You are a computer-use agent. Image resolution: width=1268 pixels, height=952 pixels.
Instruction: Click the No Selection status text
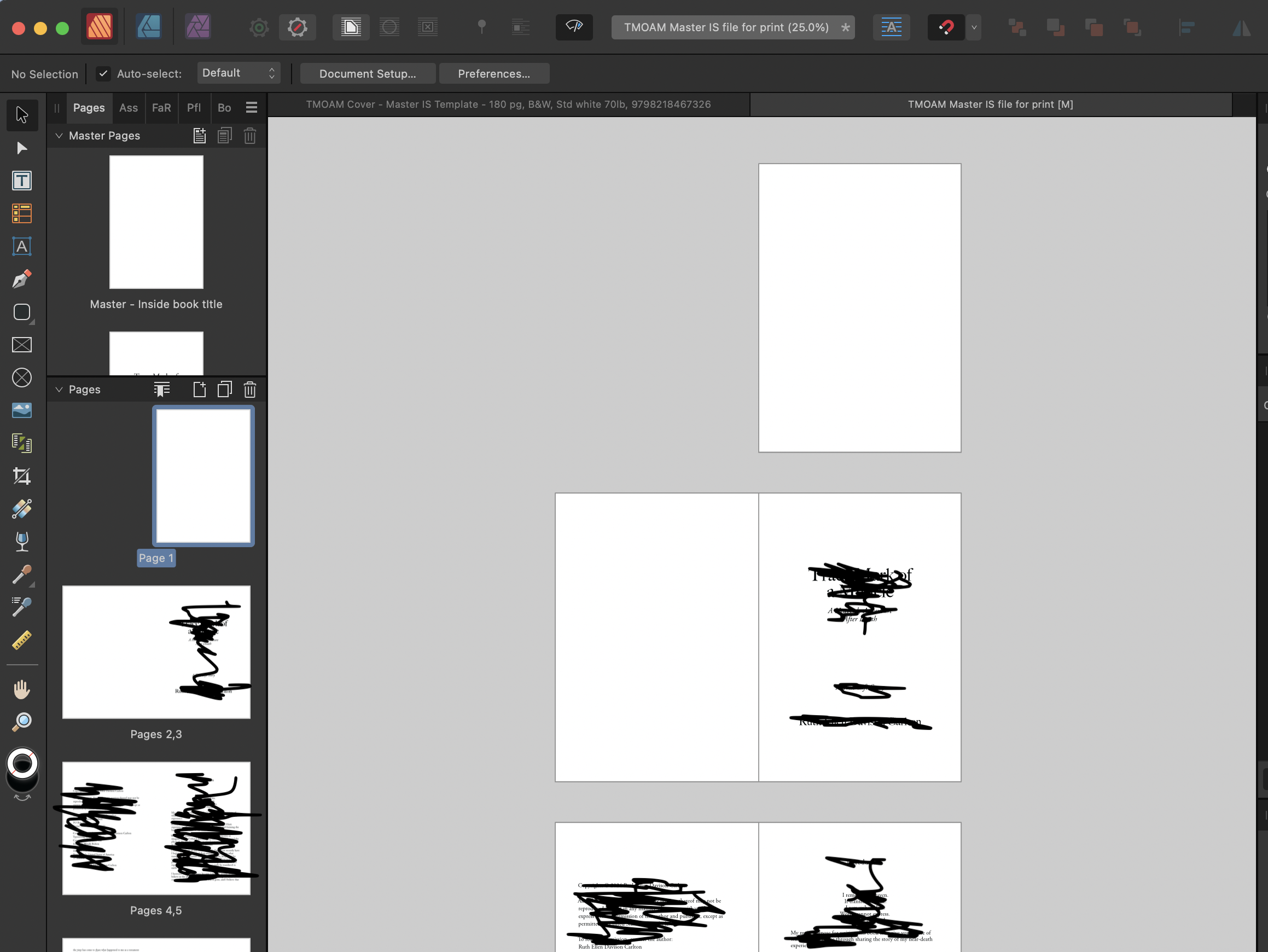tap(45, 74)
